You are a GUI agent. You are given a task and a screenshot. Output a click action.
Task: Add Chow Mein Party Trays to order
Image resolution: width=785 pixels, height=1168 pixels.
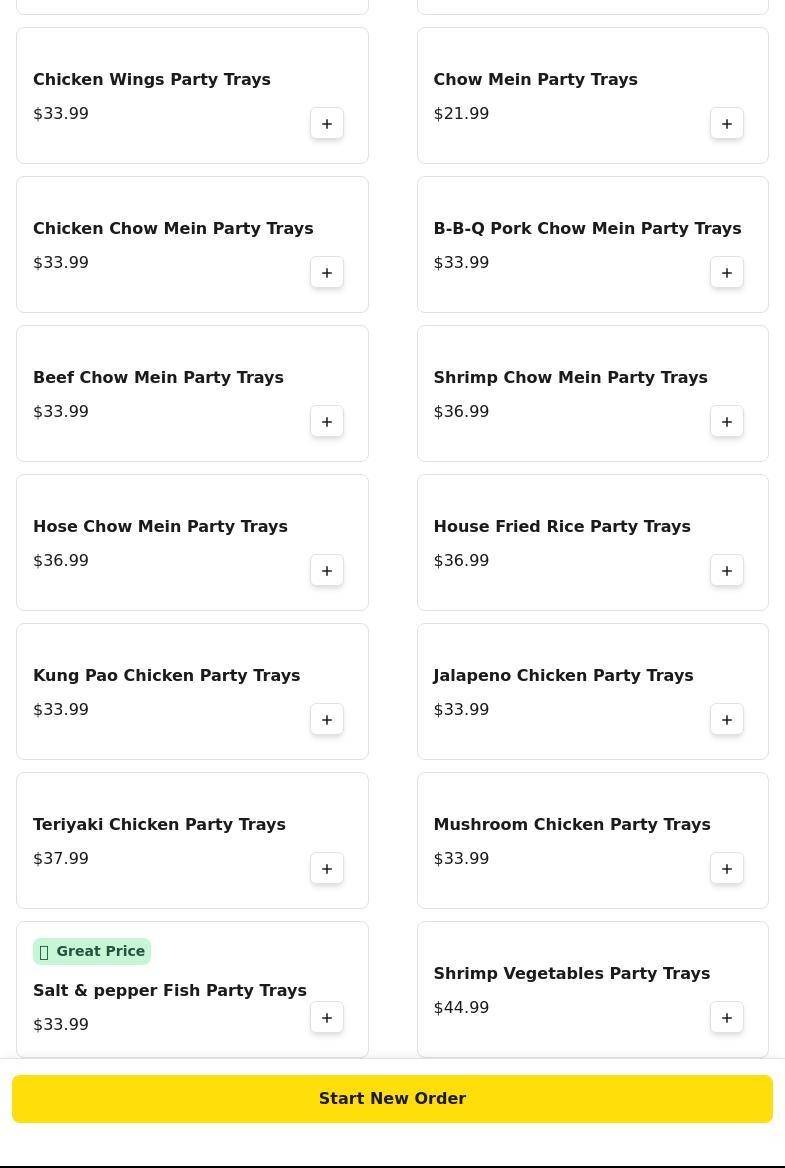click(x=727, y=124)
